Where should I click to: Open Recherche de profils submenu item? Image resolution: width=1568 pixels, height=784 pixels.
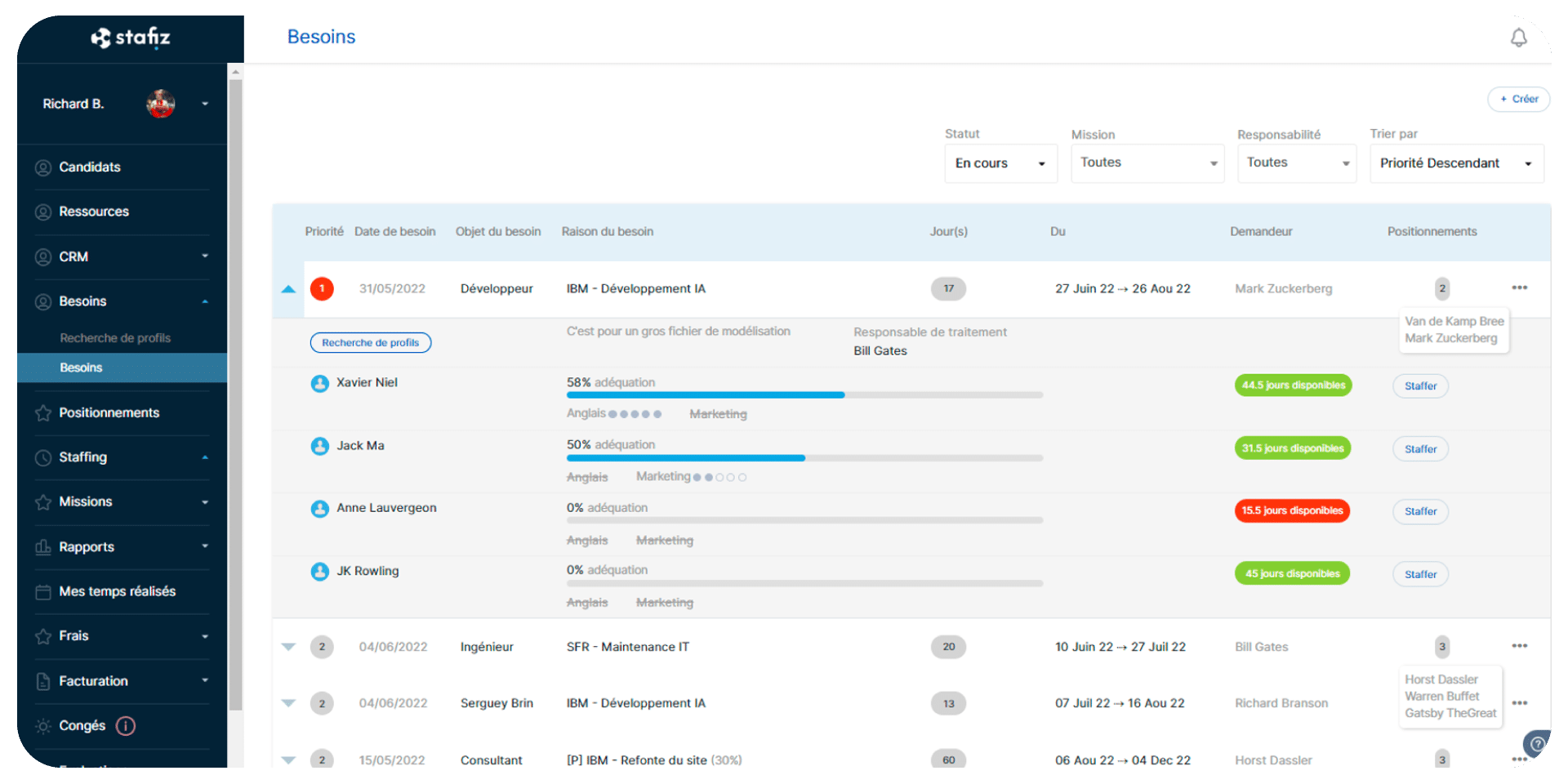click(115, 338)
